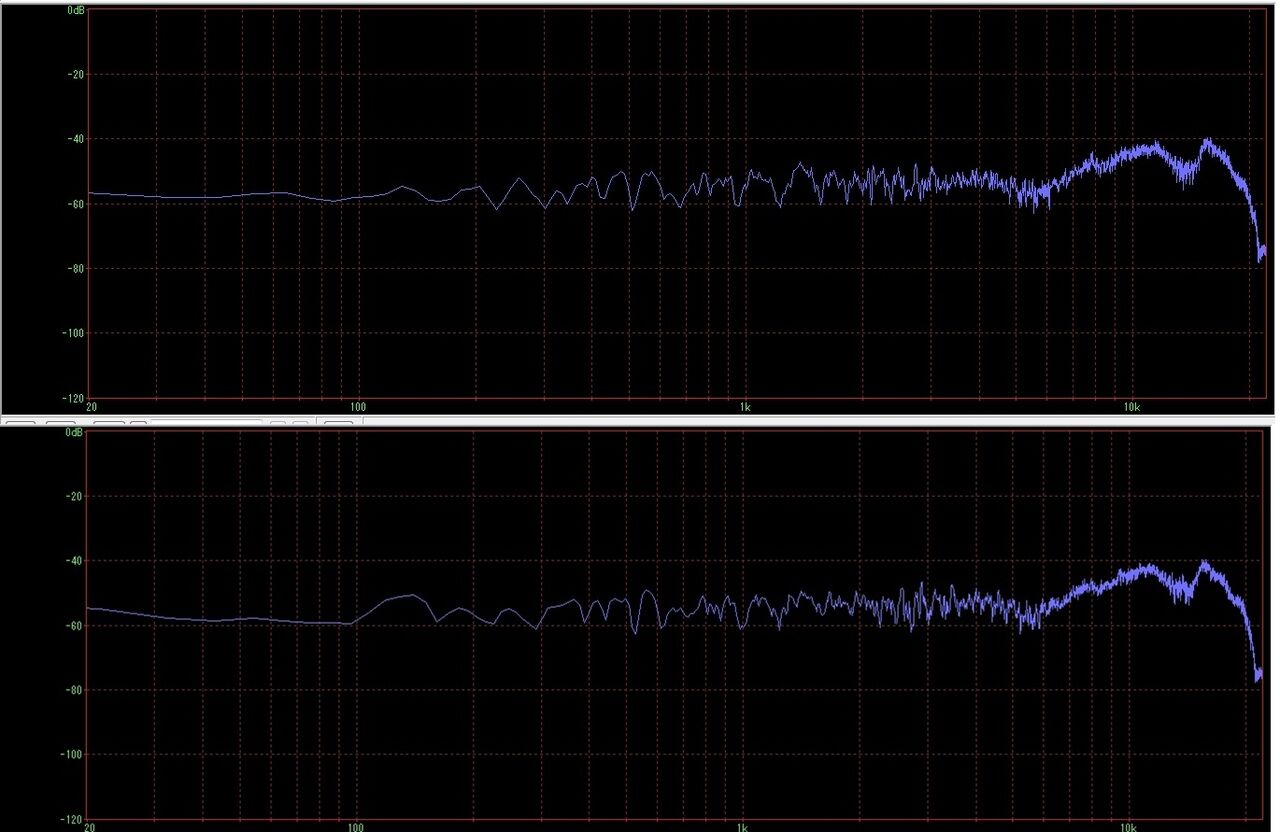Click the 0dB label on the upper graph
The image size is (1280, 832).
[75, 10]
